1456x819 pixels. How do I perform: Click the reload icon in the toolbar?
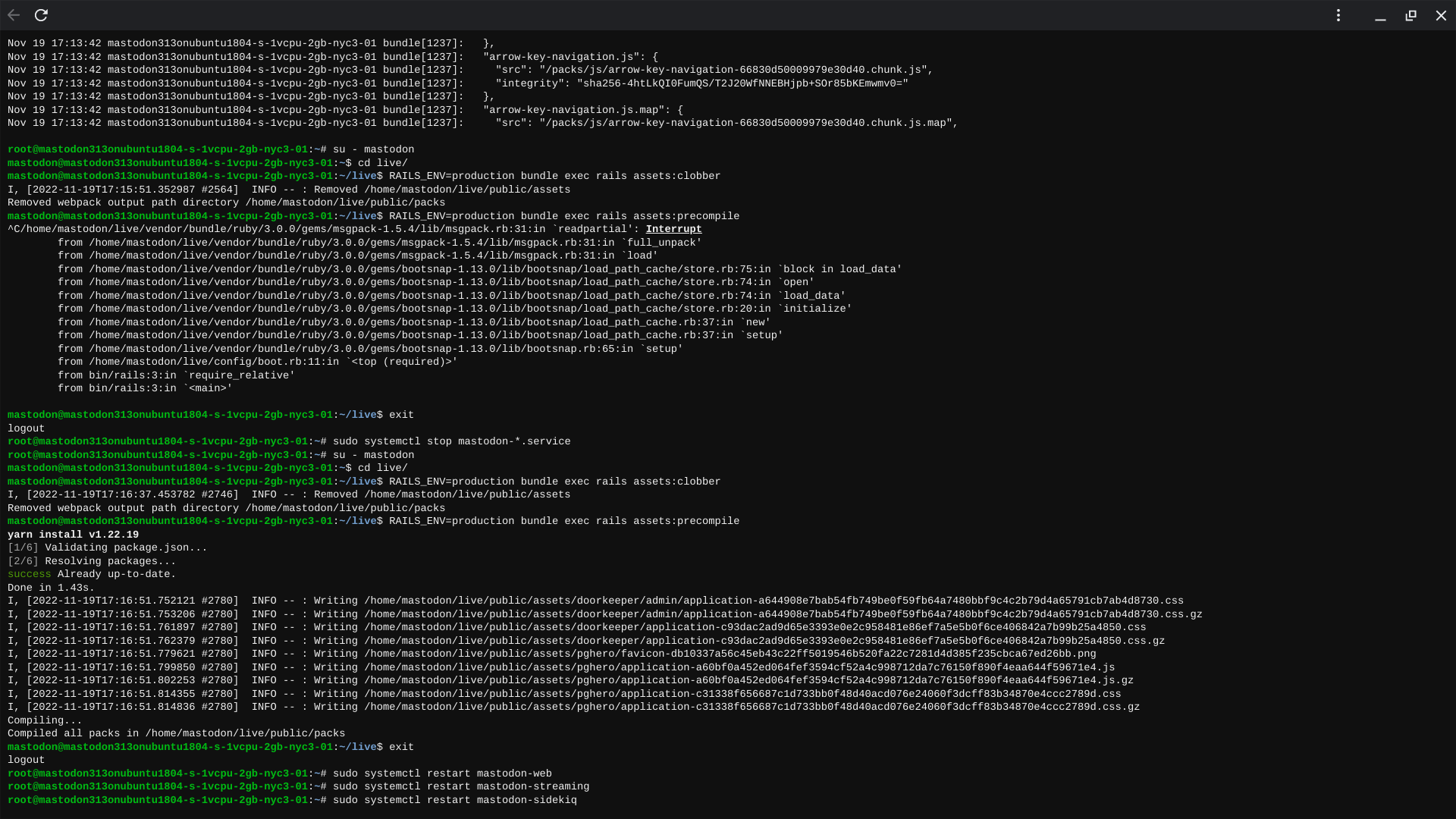(41, 14)
